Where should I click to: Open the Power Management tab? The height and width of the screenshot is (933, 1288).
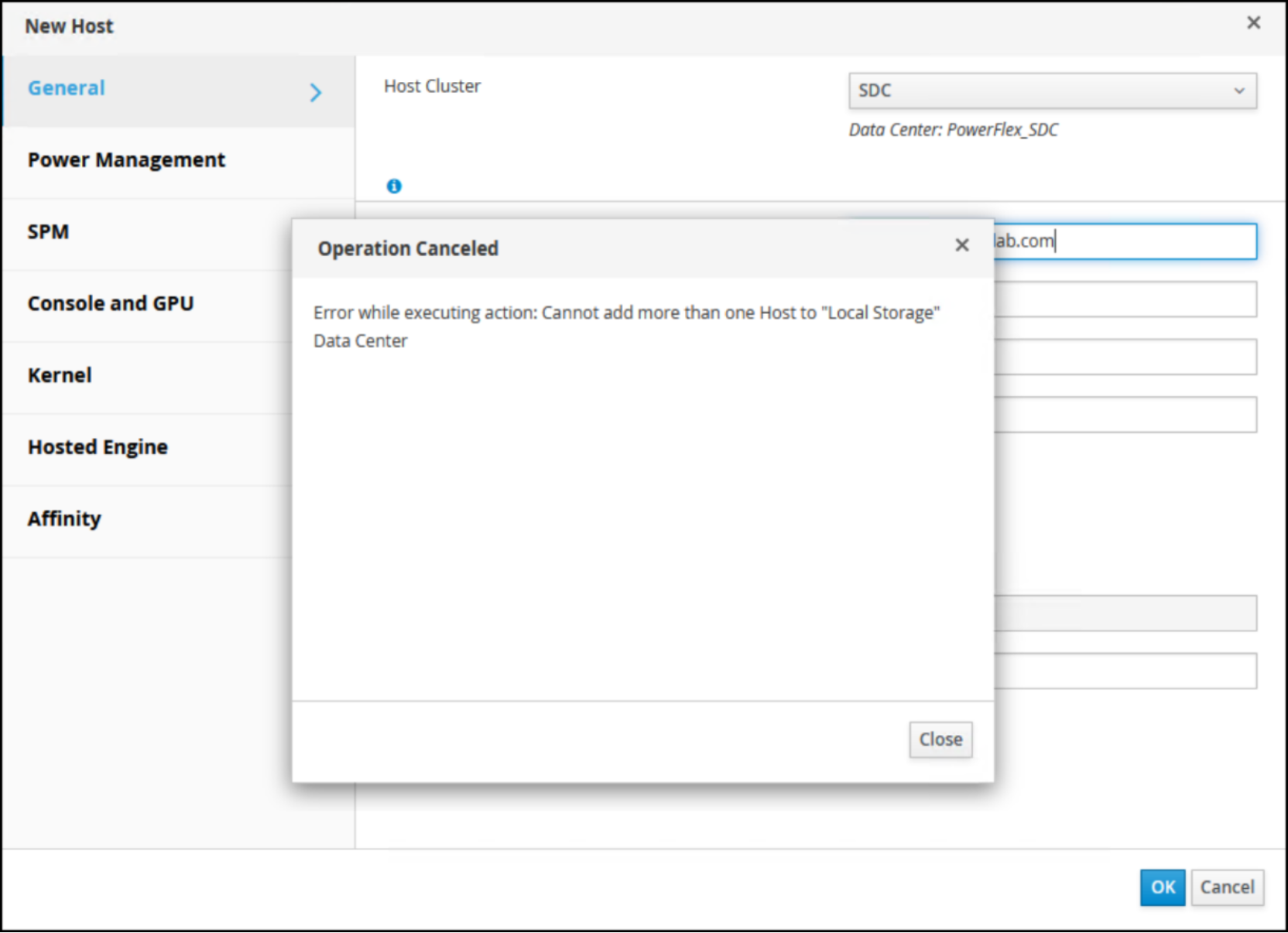click(x=178, y=161)
